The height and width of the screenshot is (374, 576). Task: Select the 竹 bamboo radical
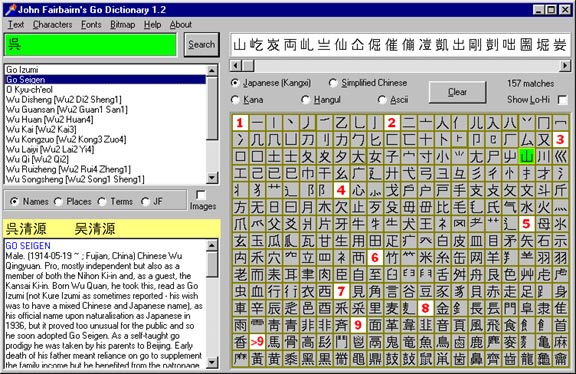[392, 258]
